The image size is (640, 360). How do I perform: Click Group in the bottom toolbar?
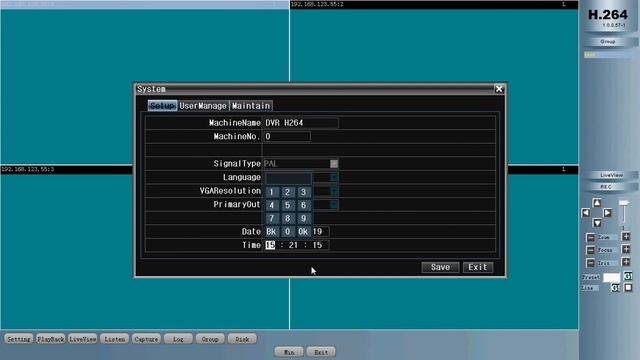tap(210, 339)
